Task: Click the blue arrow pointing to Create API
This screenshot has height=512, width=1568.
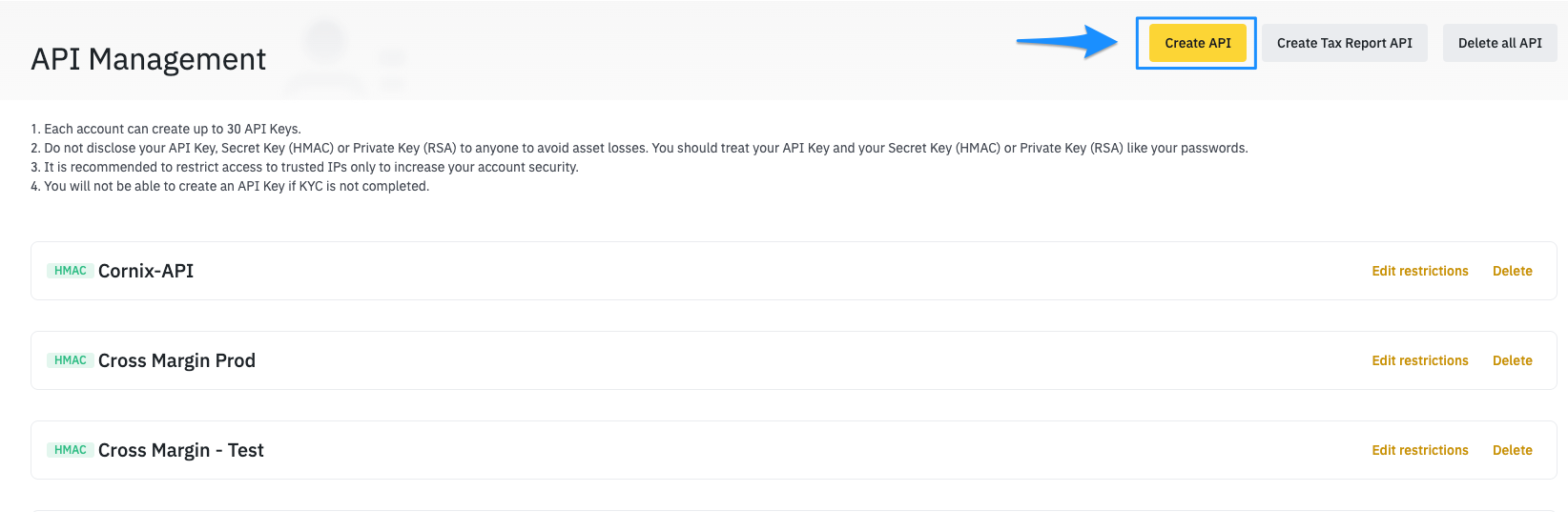Action: 1066,42
